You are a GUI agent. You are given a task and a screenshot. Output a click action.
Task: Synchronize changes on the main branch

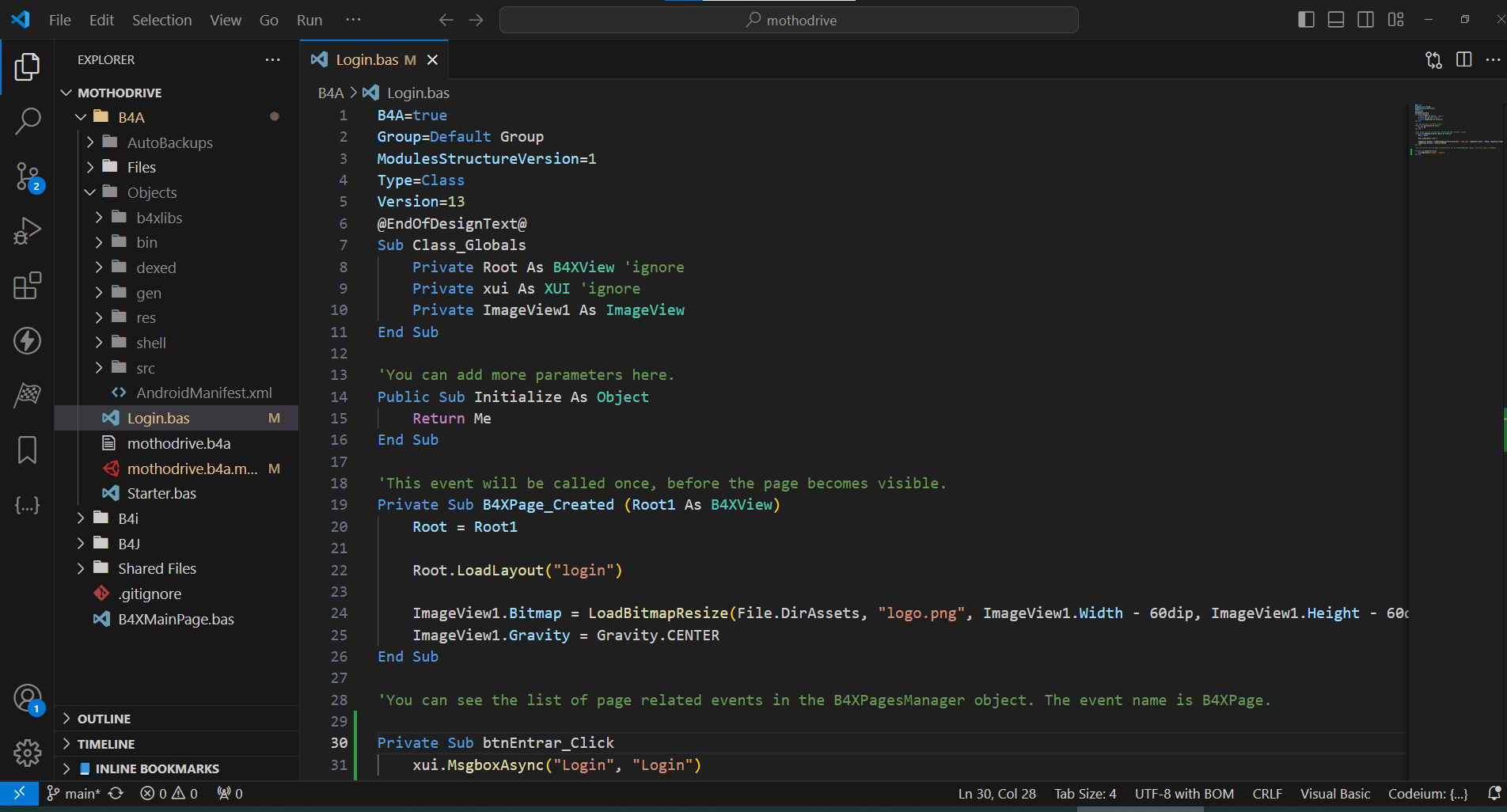116,793
